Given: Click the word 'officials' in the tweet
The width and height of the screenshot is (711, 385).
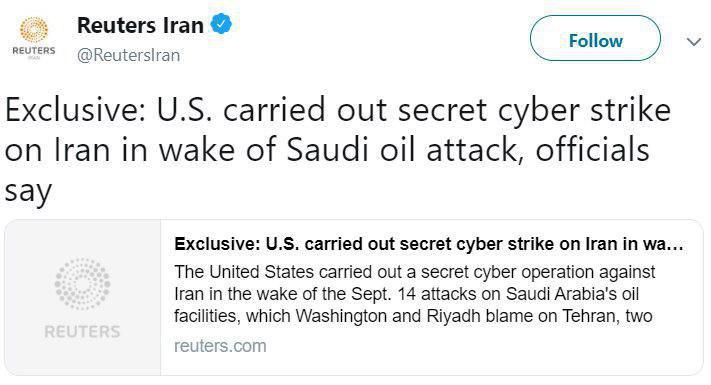Looking at the screenshot, I should (592, 149).
